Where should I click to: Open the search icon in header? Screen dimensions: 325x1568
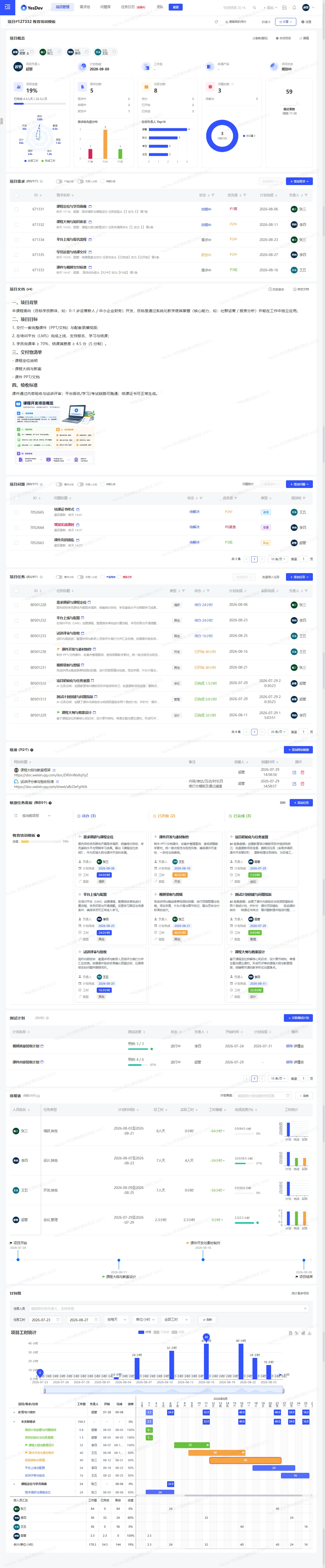pos(254,8)
